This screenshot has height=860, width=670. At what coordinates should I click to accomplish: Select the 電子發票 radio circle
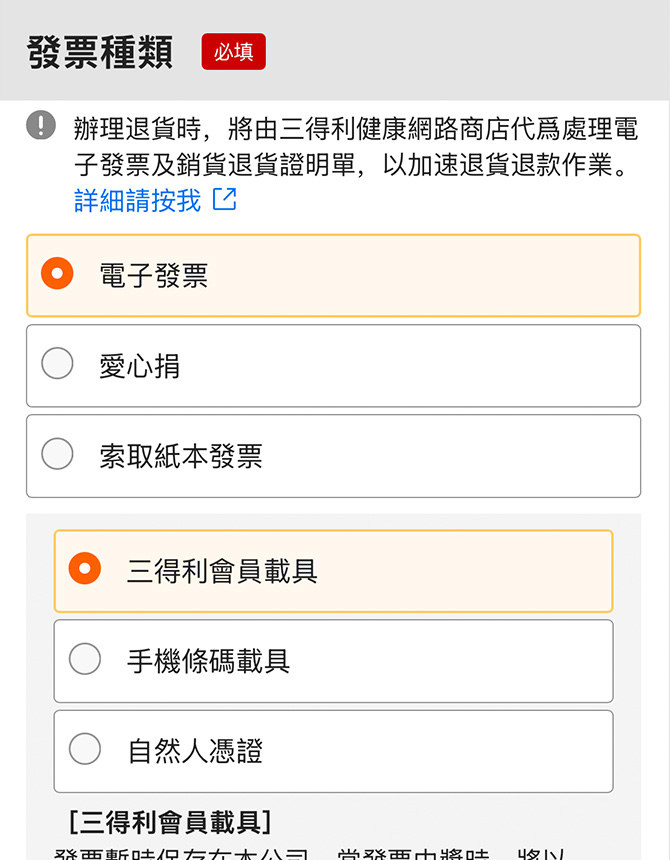coord(57,274)
